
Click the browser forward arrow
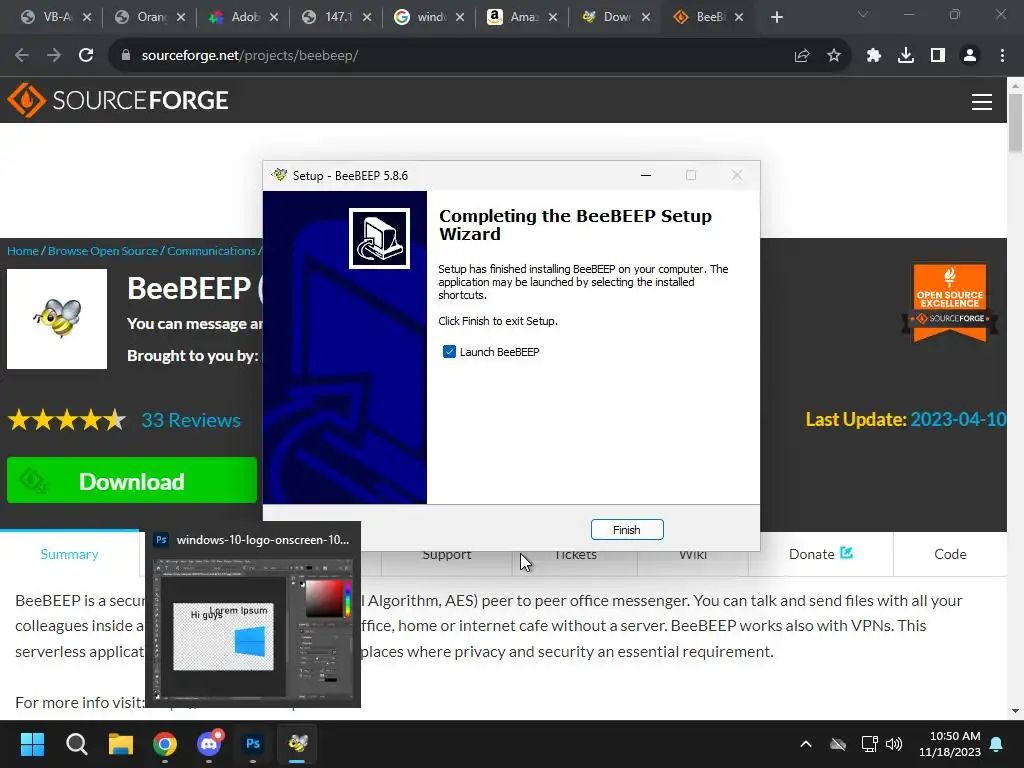54,56
